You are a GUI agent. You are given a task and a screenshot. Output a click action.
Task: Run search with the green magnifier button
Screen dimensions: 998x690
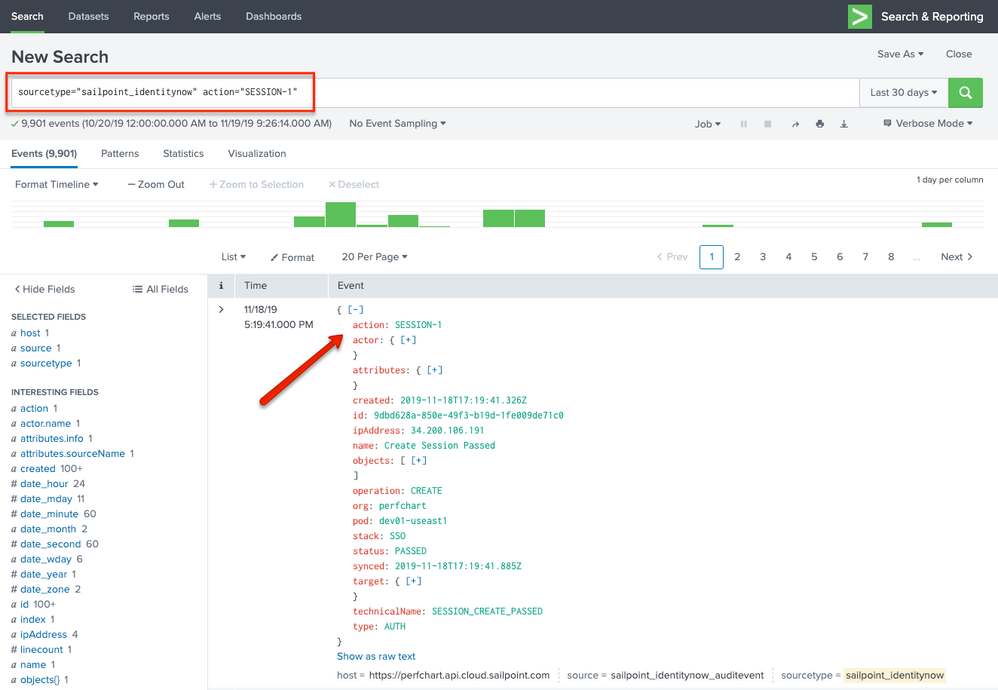click(965, 92)
